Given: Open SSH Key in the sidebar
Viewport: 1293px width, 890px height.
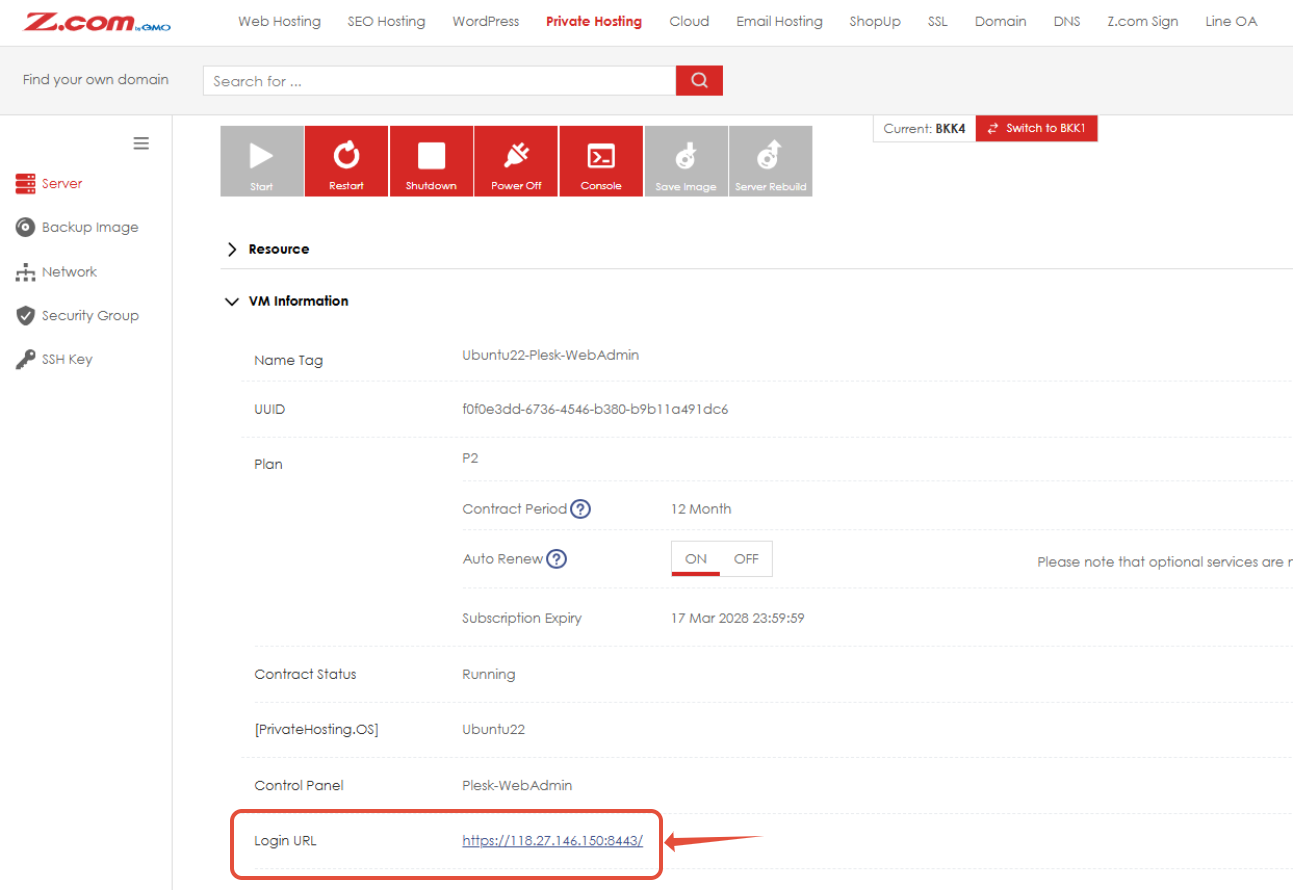Looking at the screenshot, I should tap(54, 360).
